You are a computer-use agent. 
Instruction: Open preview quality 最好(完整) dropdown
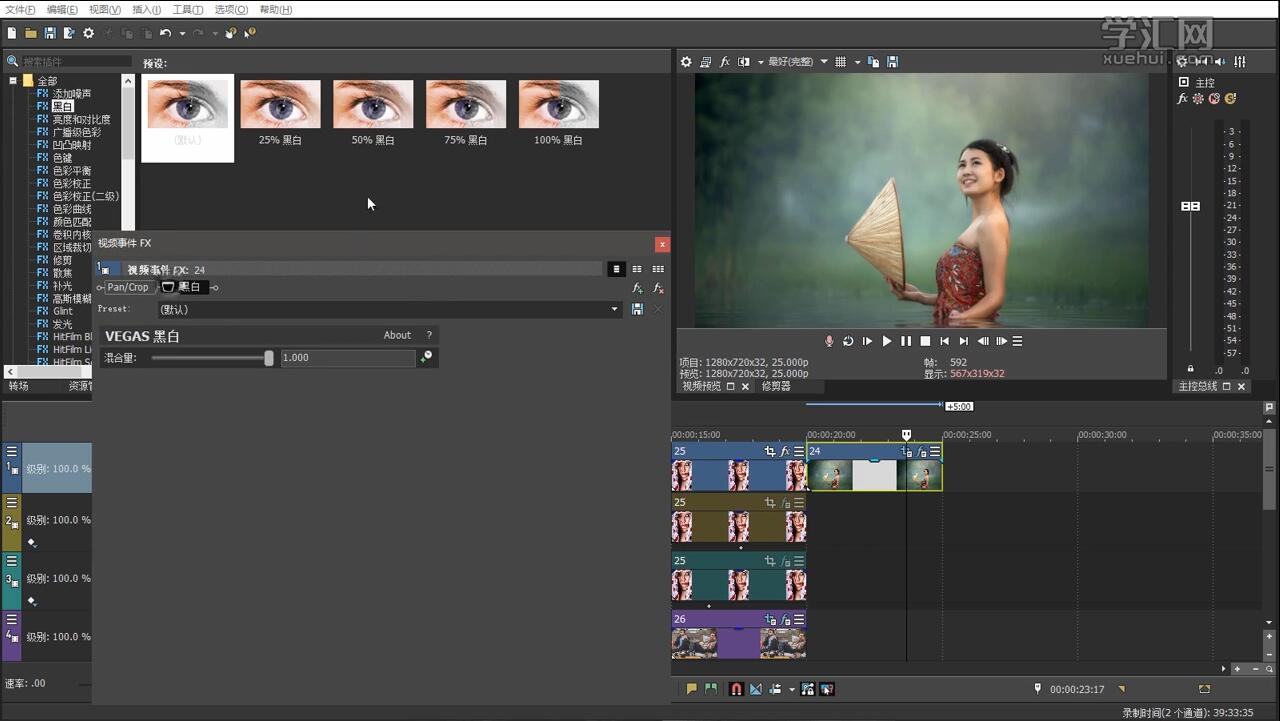point(797,62)
